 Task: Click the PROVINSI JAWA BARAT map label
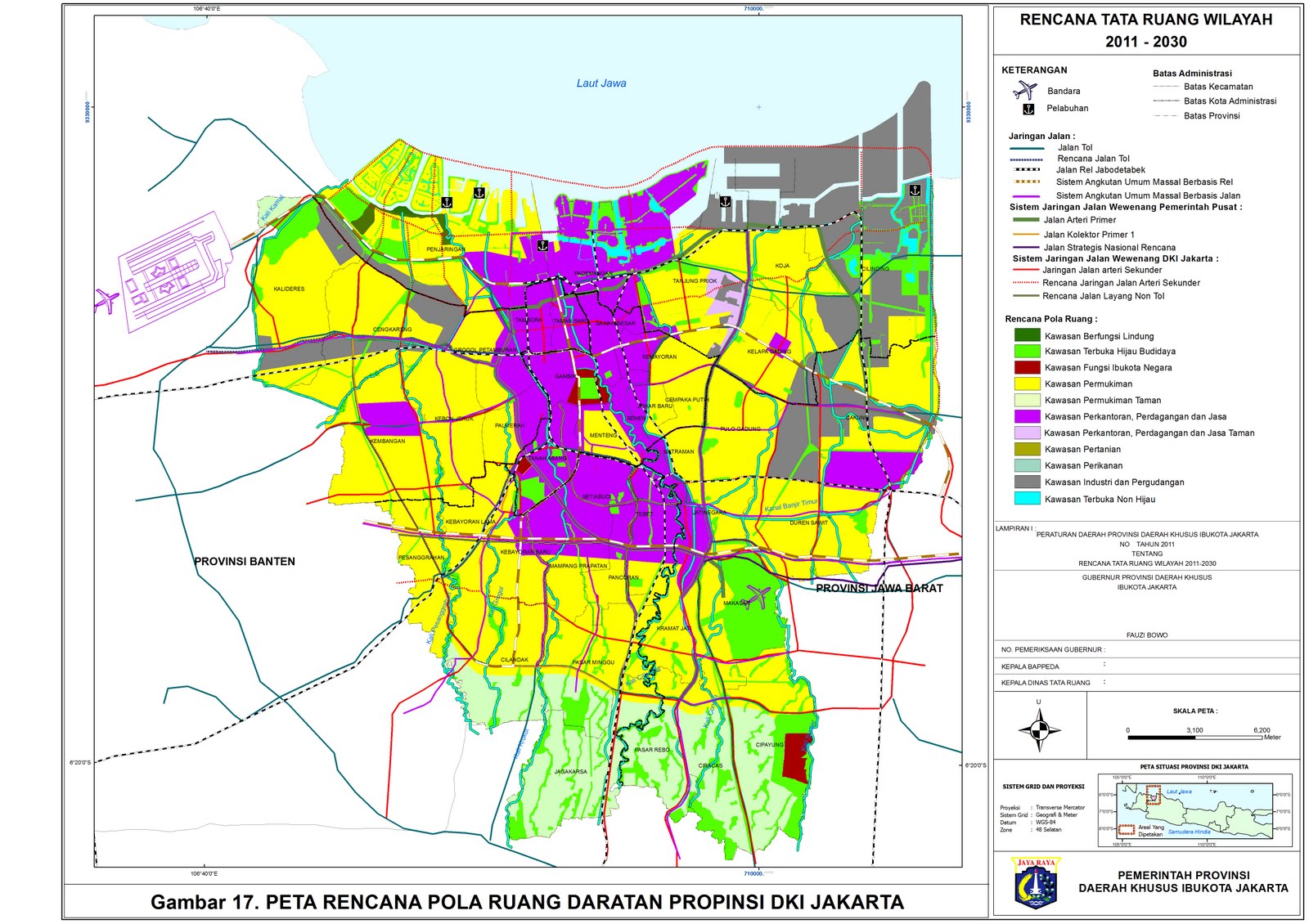click(879, 588)
